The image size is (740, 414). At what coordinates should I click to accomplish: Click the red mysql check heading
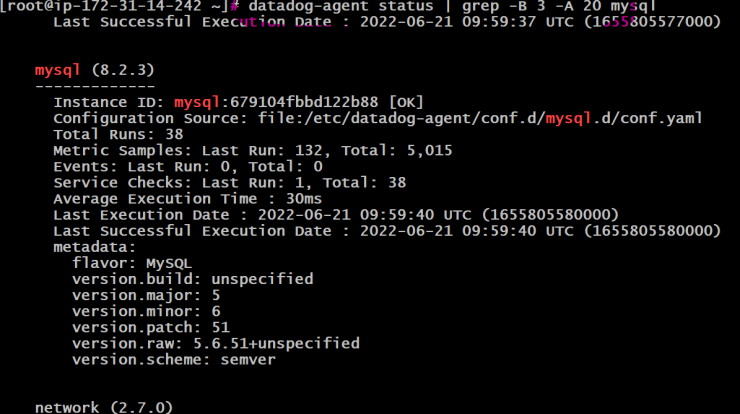click(x=57, y=70)
